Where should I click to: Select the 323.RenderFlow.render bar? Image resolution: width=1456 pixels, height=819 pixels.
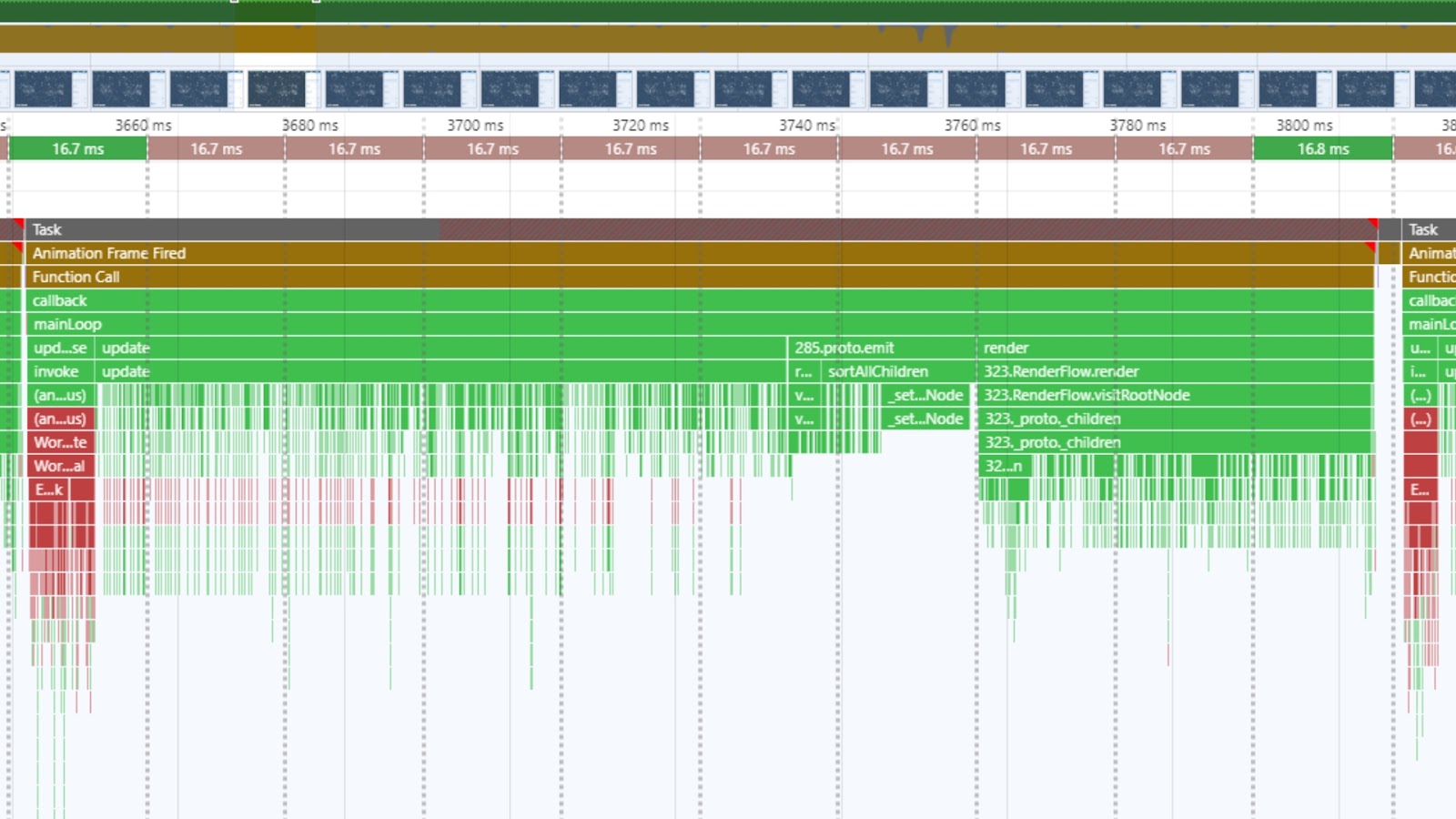[x=1176, y=371]
